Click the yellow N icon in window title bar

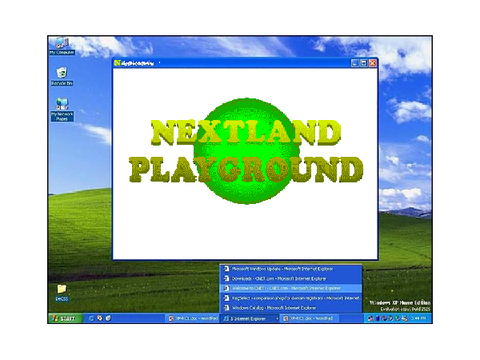(117, 63)
